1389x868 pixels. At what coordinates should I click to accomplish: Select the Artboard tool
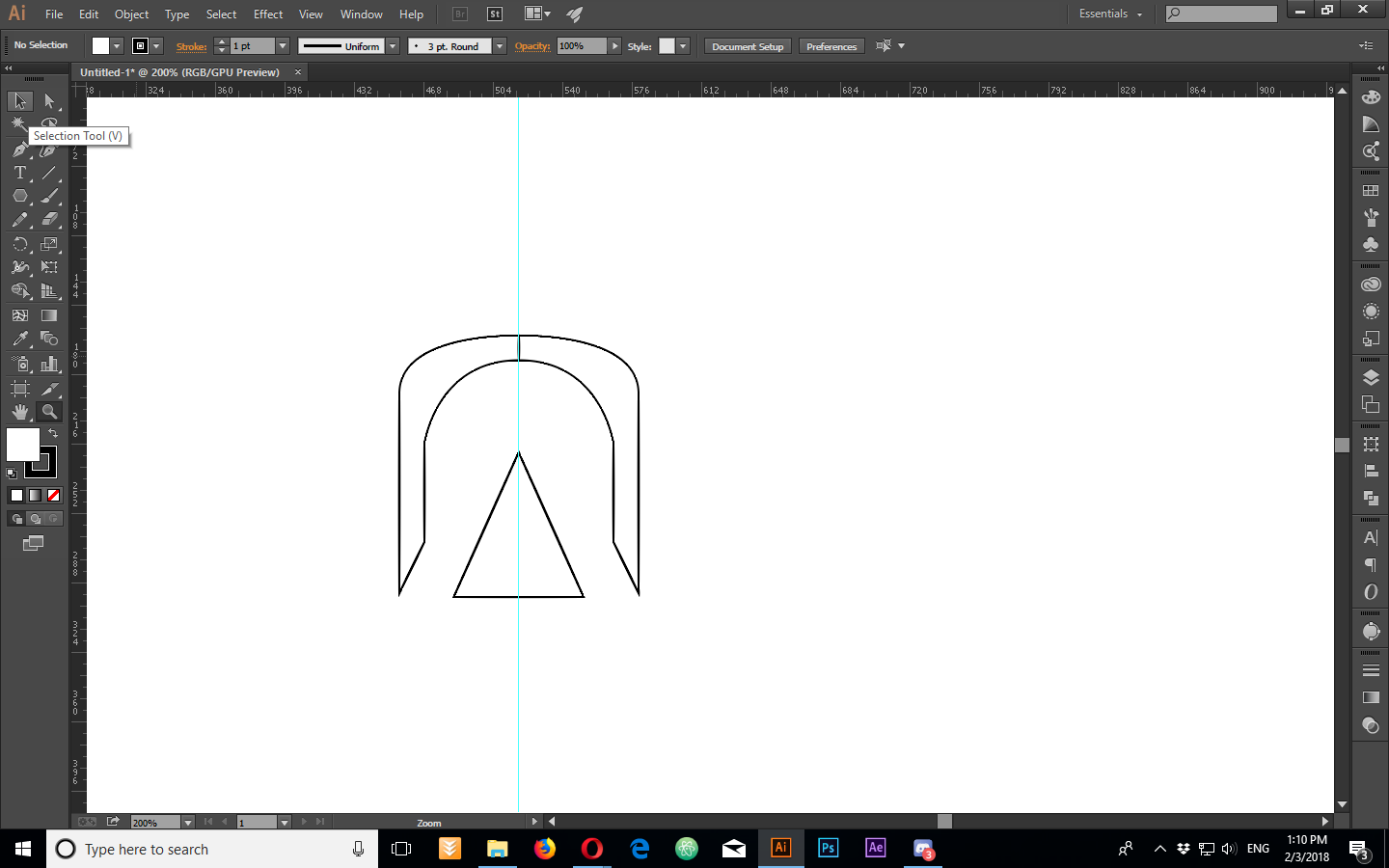[x=20, y=388]
